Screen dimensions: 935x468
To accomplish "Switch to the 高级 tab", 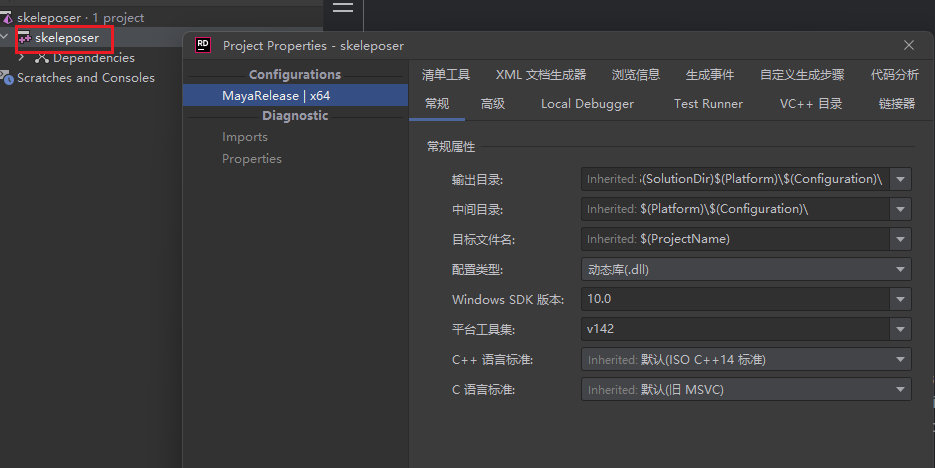I will pos(493,104).
